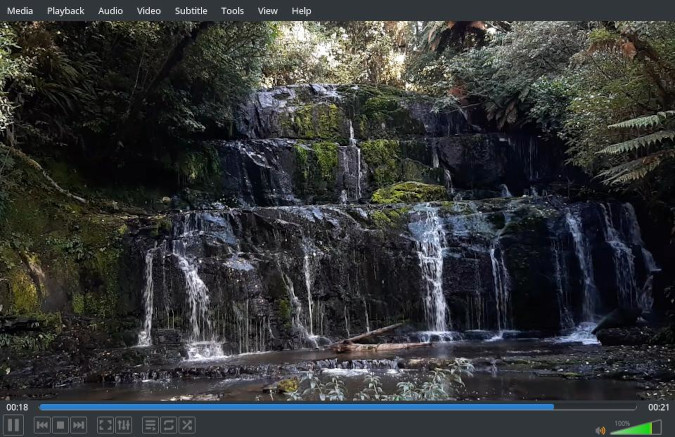Open the Subtitle menu
675x437 pixels.
(x=191, y=11)
